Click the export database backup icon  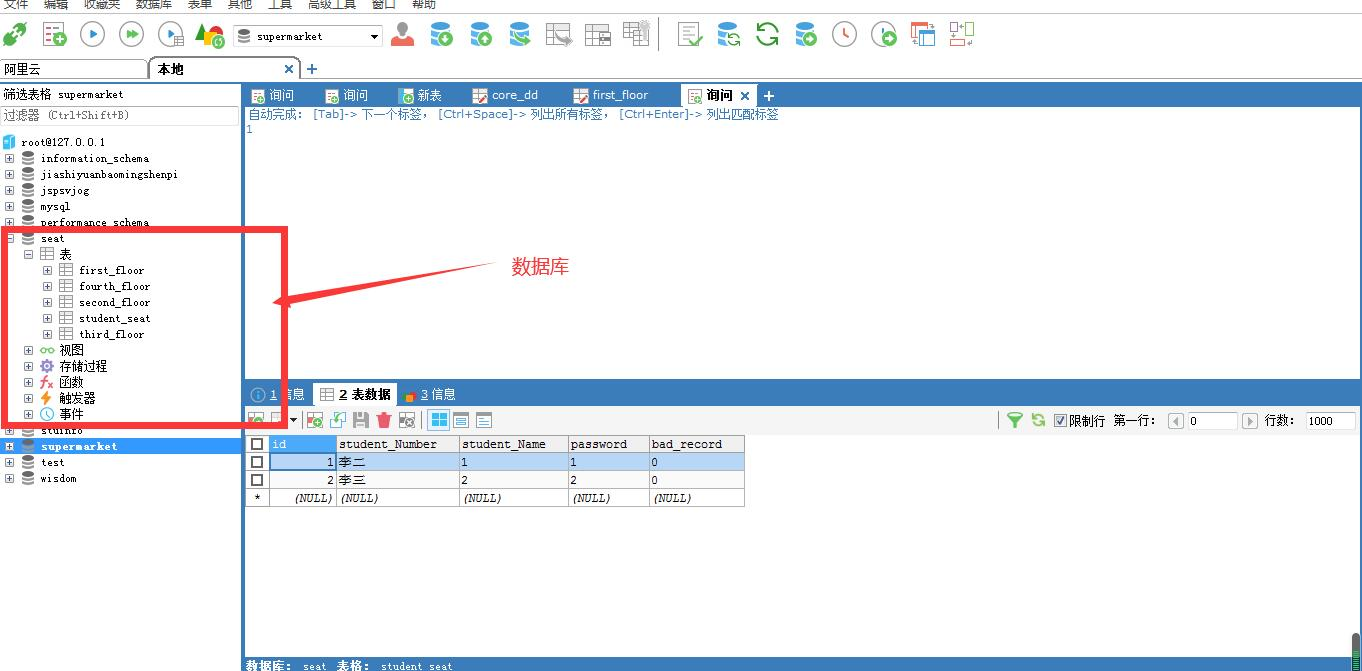point(481,35)
